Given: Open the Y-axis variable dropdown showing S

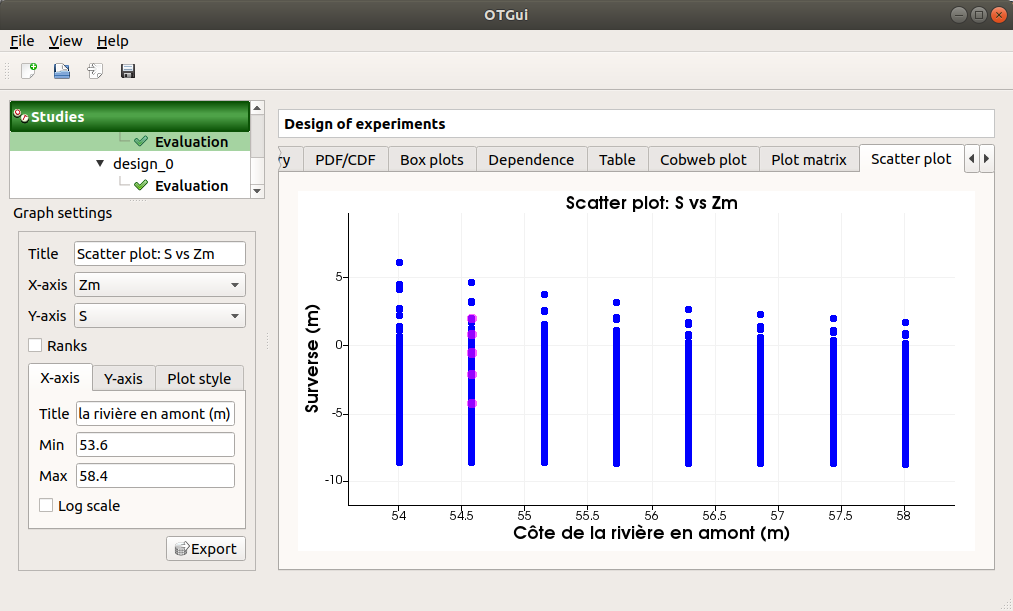Looking at the screenshot, I should (160, 316).
